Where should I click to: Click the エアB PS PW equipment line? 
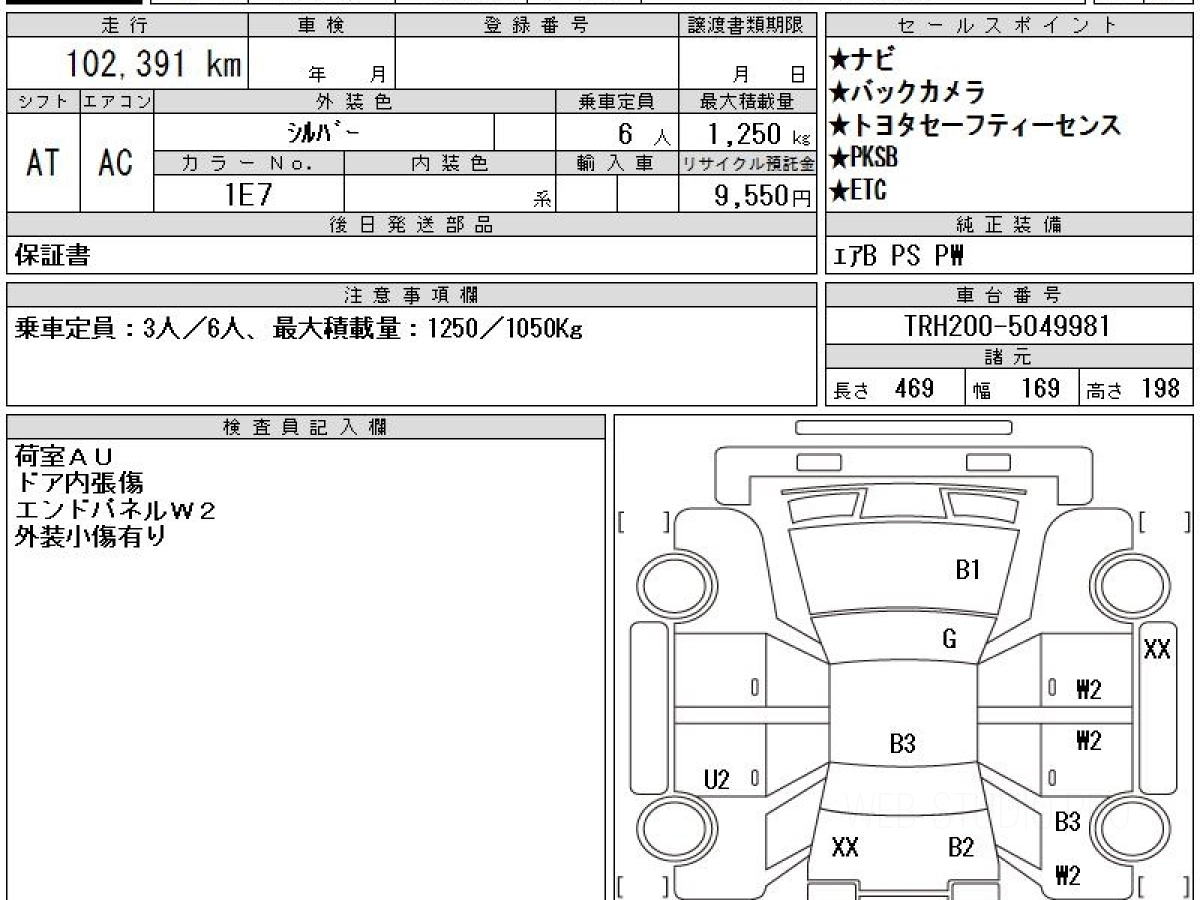tap(899, 256)
